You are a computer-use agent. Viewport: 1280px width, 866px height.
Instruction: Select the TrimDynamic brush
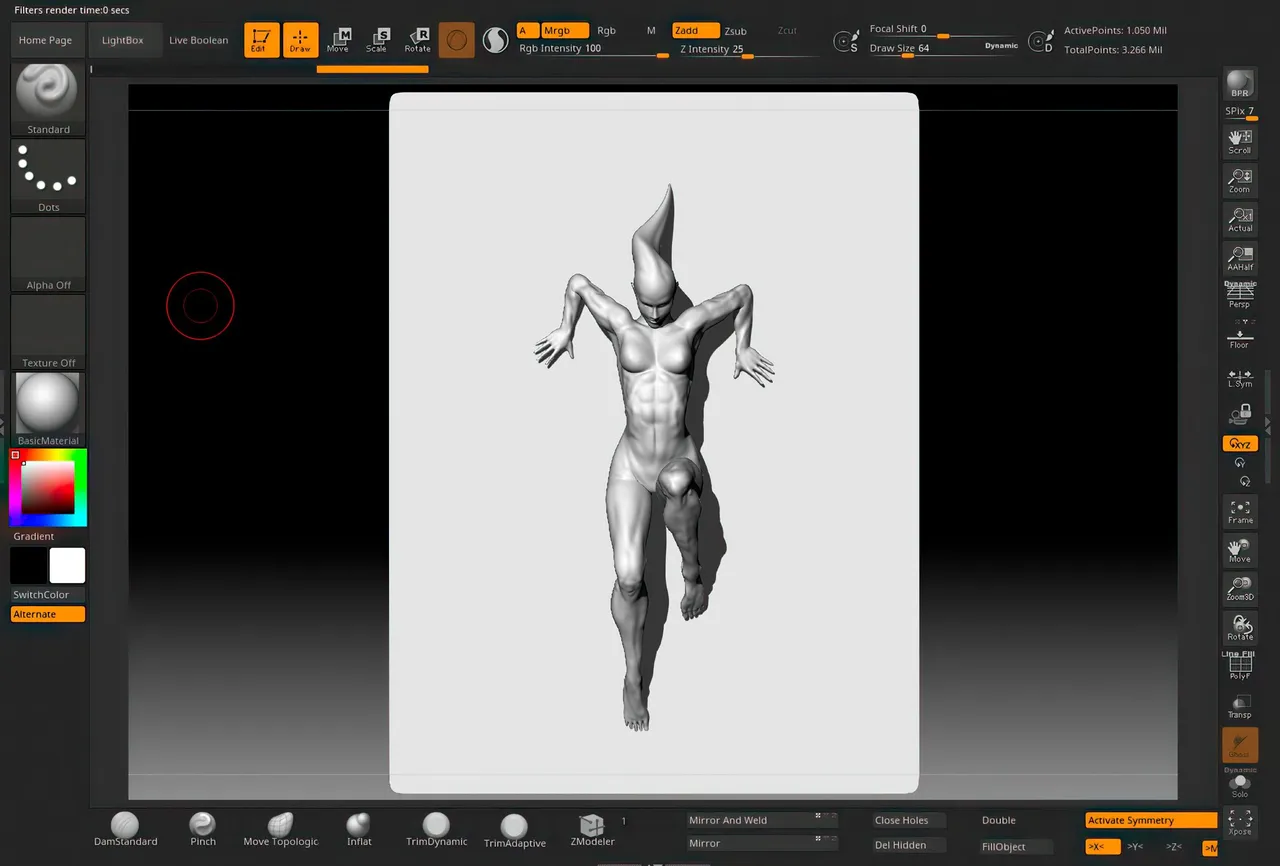coord(436,829)
